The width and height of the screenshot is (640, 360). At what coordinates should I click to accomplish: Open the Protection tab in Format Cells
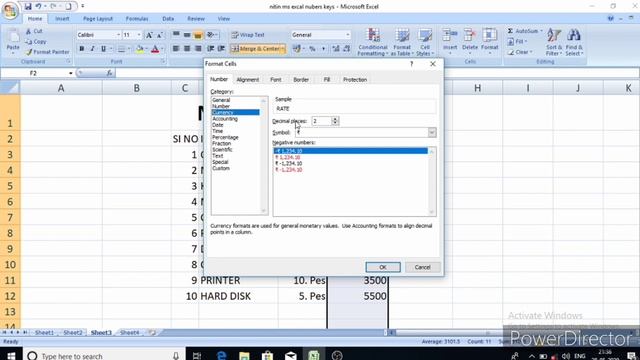tap(355, 80)
